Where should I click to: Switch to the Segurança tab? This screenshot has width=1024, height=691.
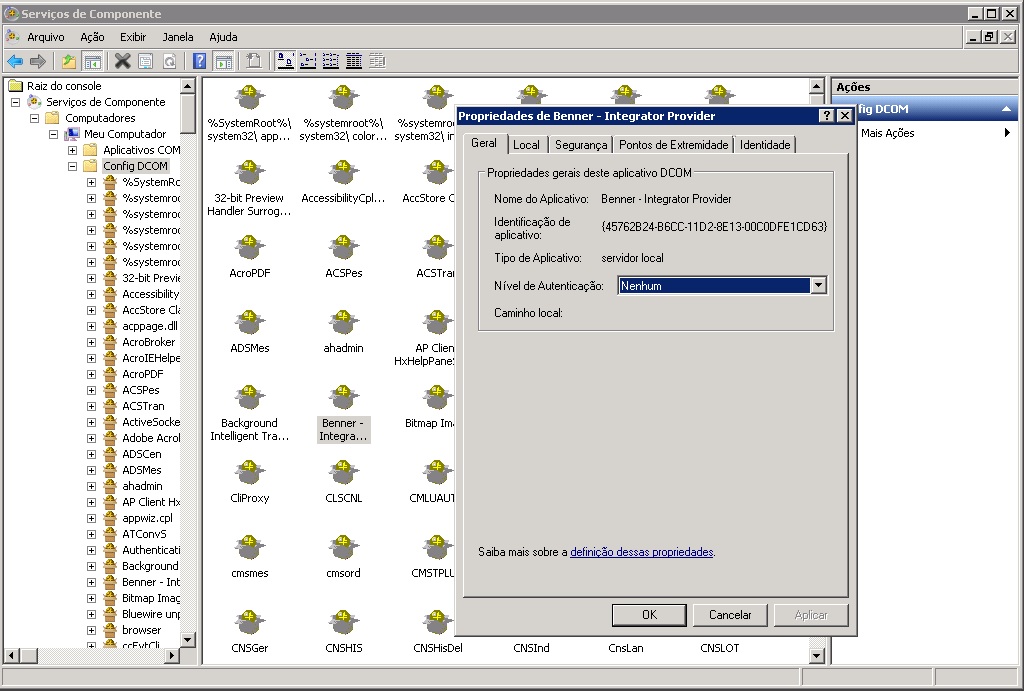[581, 145]
